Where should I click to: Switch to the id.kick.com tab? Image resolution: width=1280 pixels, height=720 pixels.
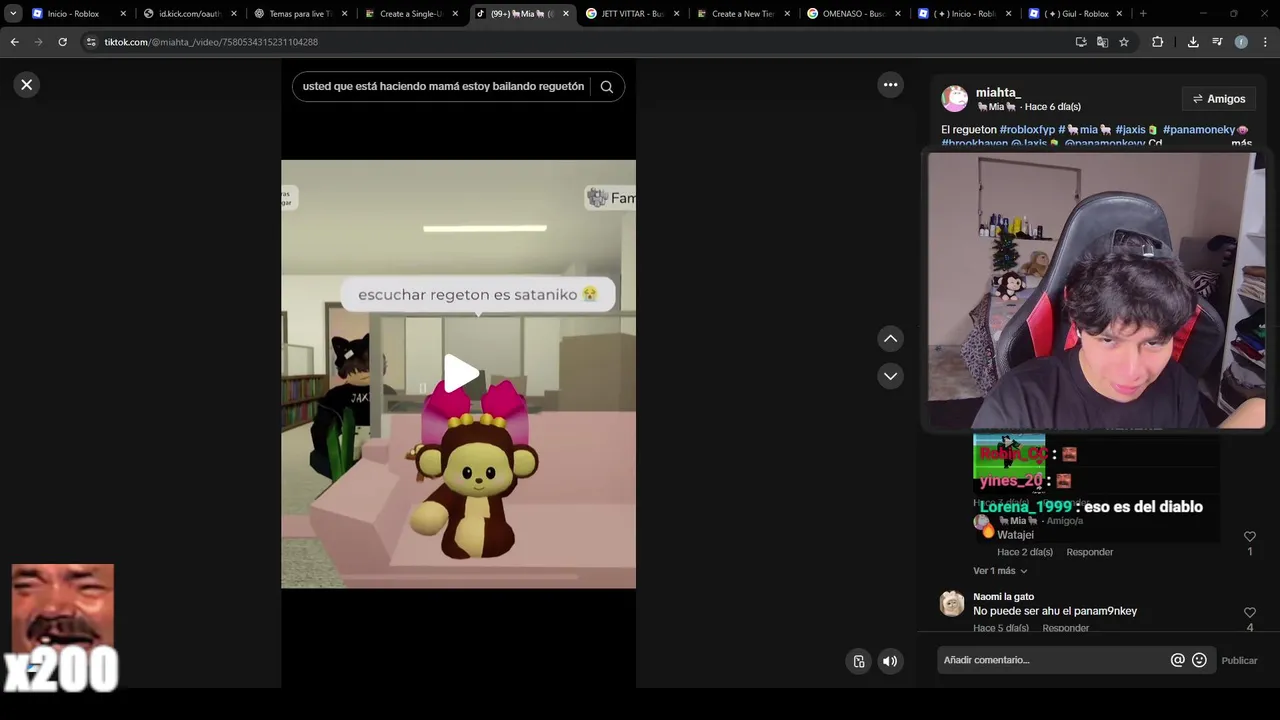[x=189, y=14]
